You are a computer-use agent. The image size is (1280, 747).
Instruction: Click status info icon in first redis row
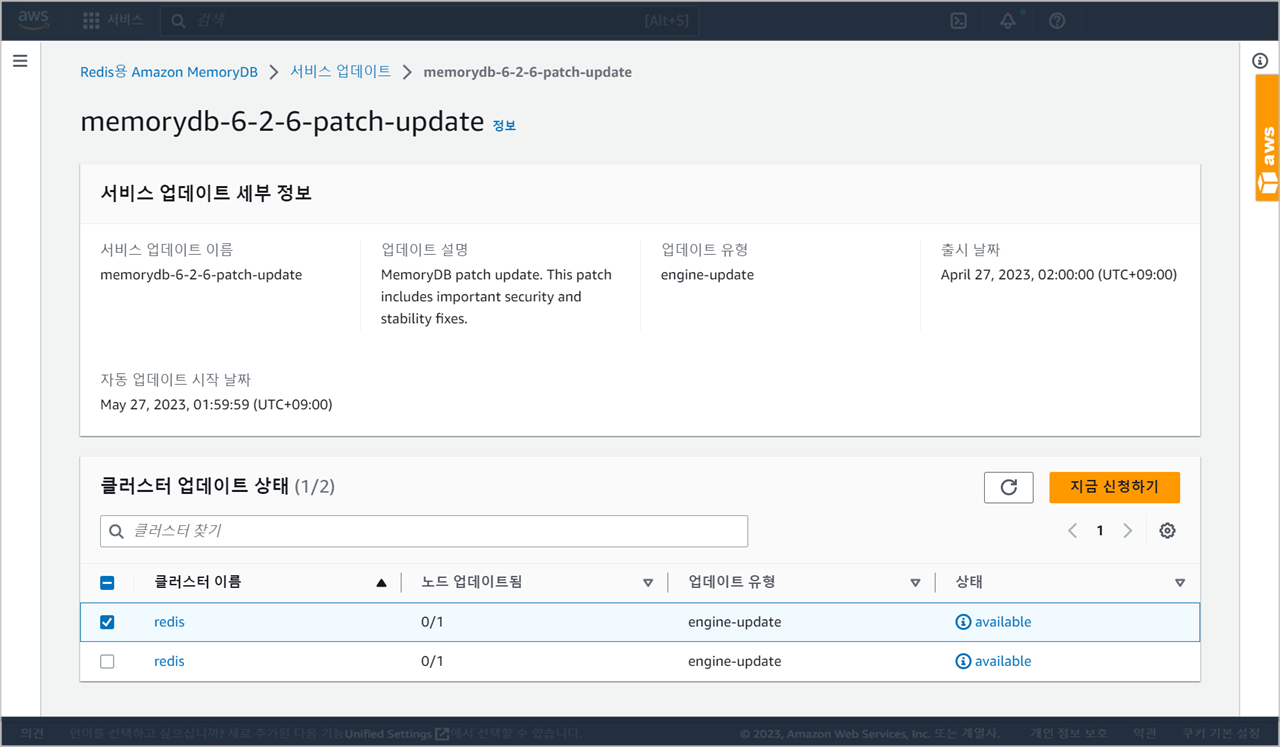[x=963, y=622]
